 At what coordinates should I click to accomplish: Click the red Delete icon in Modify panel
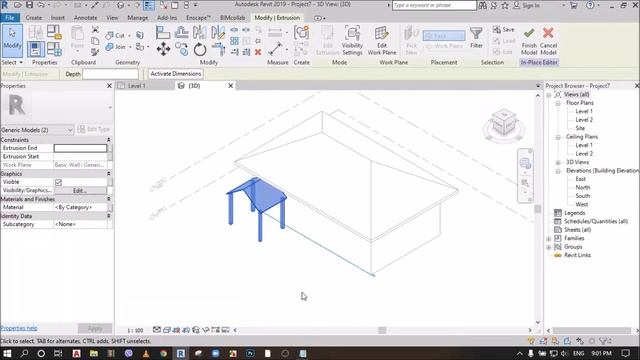point(258,52)
